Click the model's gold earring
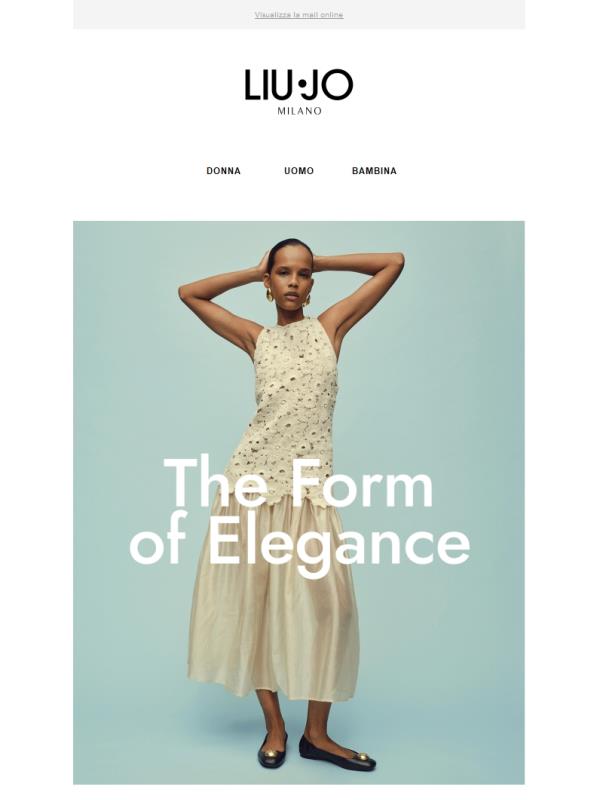The width and height of the screenshot is (600, 800). pos(269,294)
